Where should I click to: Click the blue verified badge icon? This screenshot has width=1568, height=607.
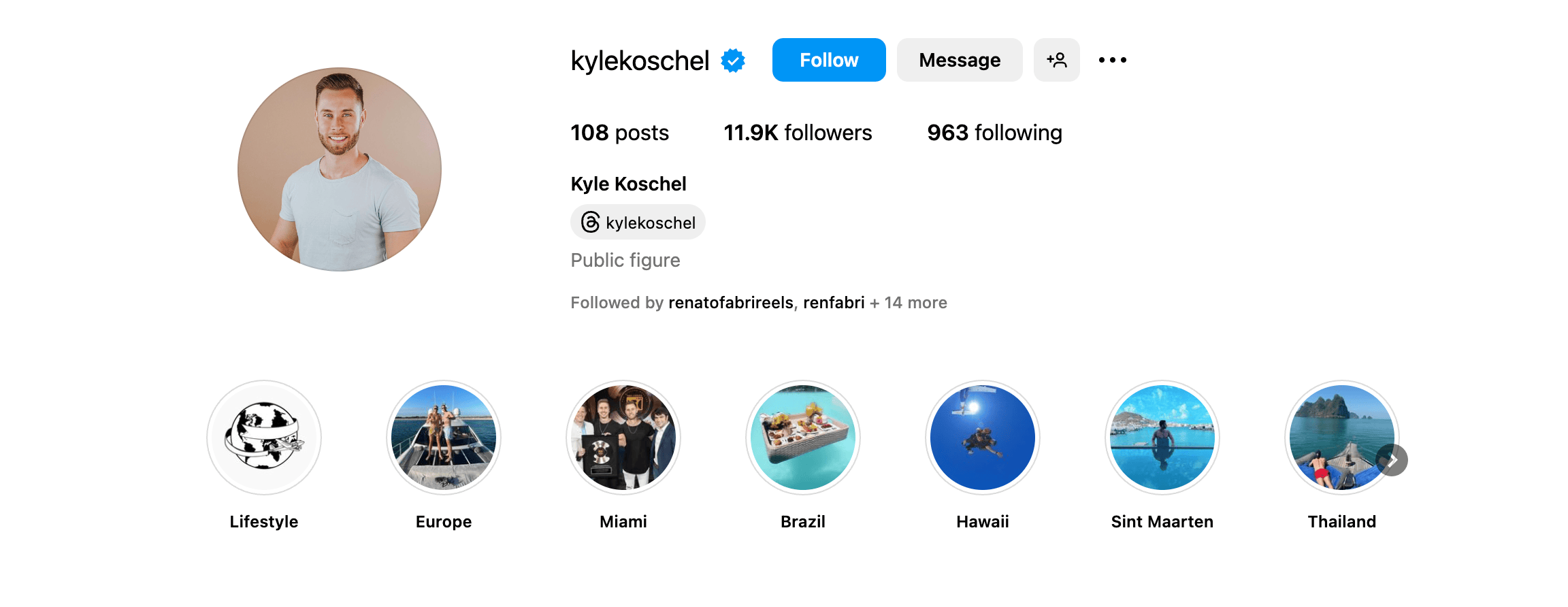[x=733, y=61]
